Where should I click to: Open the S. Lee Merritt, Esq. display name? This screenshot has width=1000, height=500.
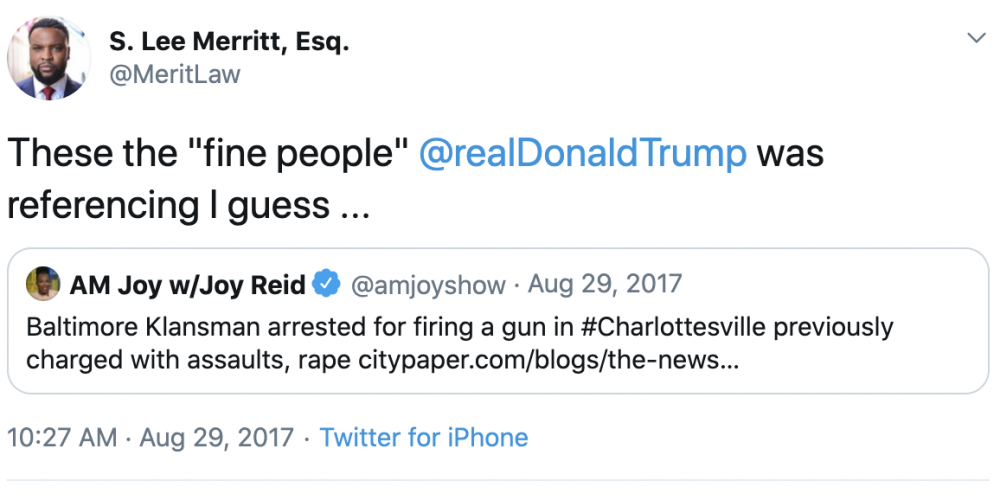[x=229, y=43]
